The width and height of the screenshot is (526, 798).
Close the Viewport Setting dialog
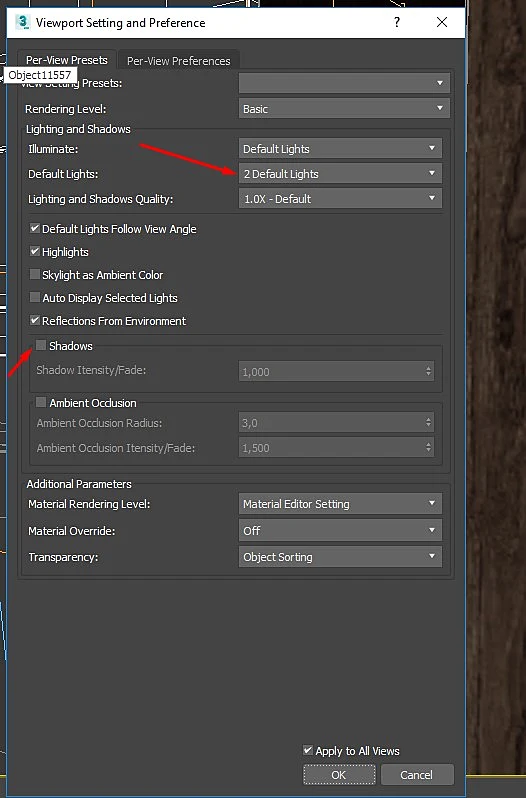click(x=442, y=22)
